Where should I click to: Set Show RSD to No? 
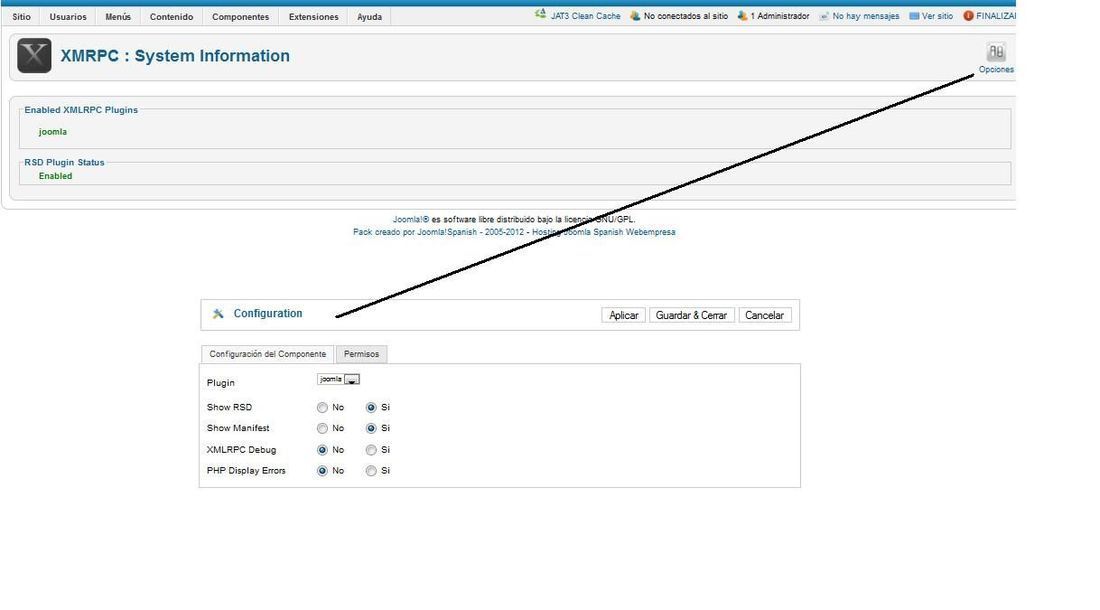pyautogui.click(x=322, y=407)
